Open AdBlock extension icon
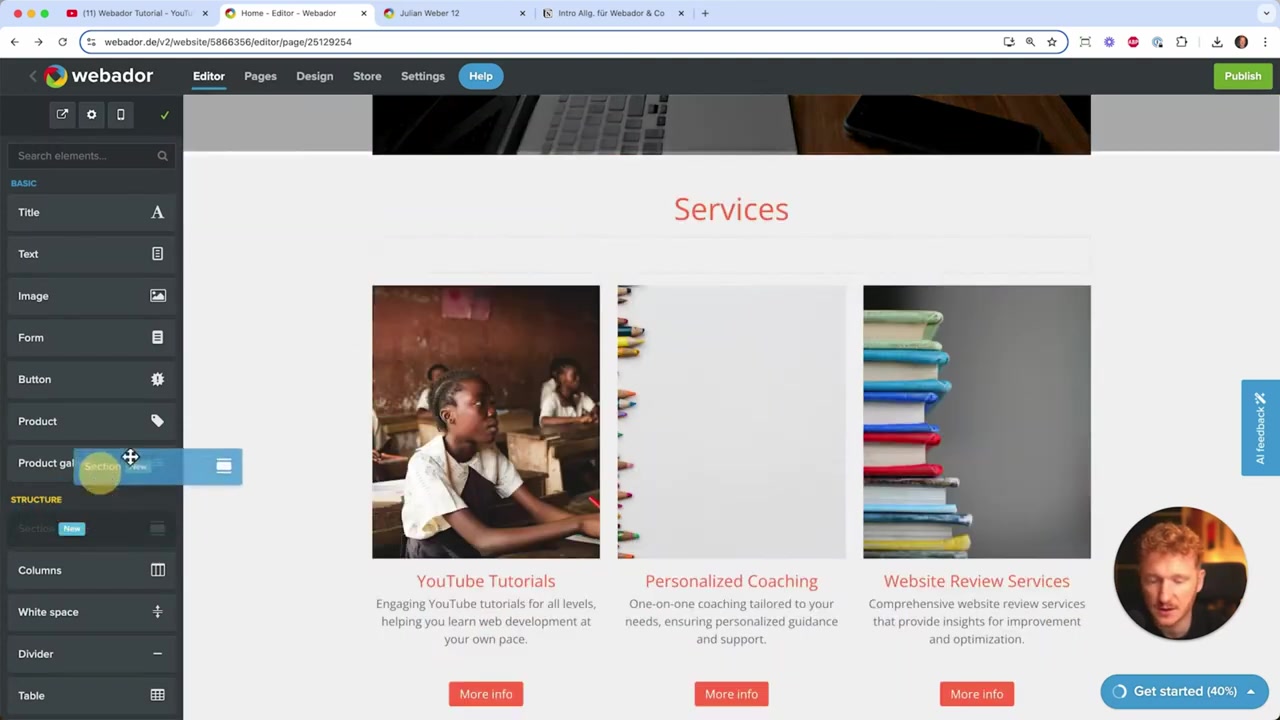 coord(1133,42)
